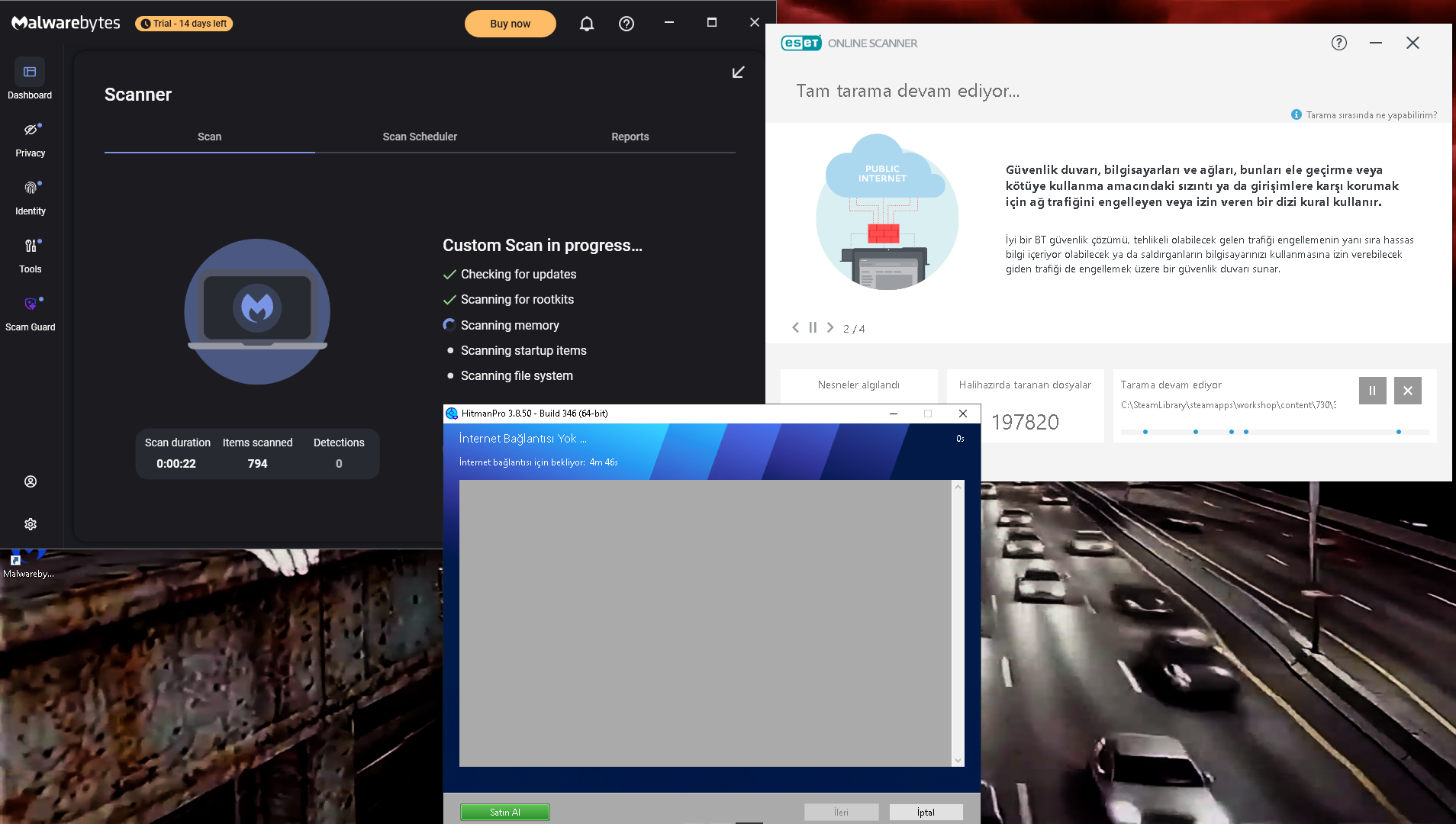Click 'Satın Al' in HitmanPro
The height and width of the screenshot is (824, 1456).
pos(504,813)
